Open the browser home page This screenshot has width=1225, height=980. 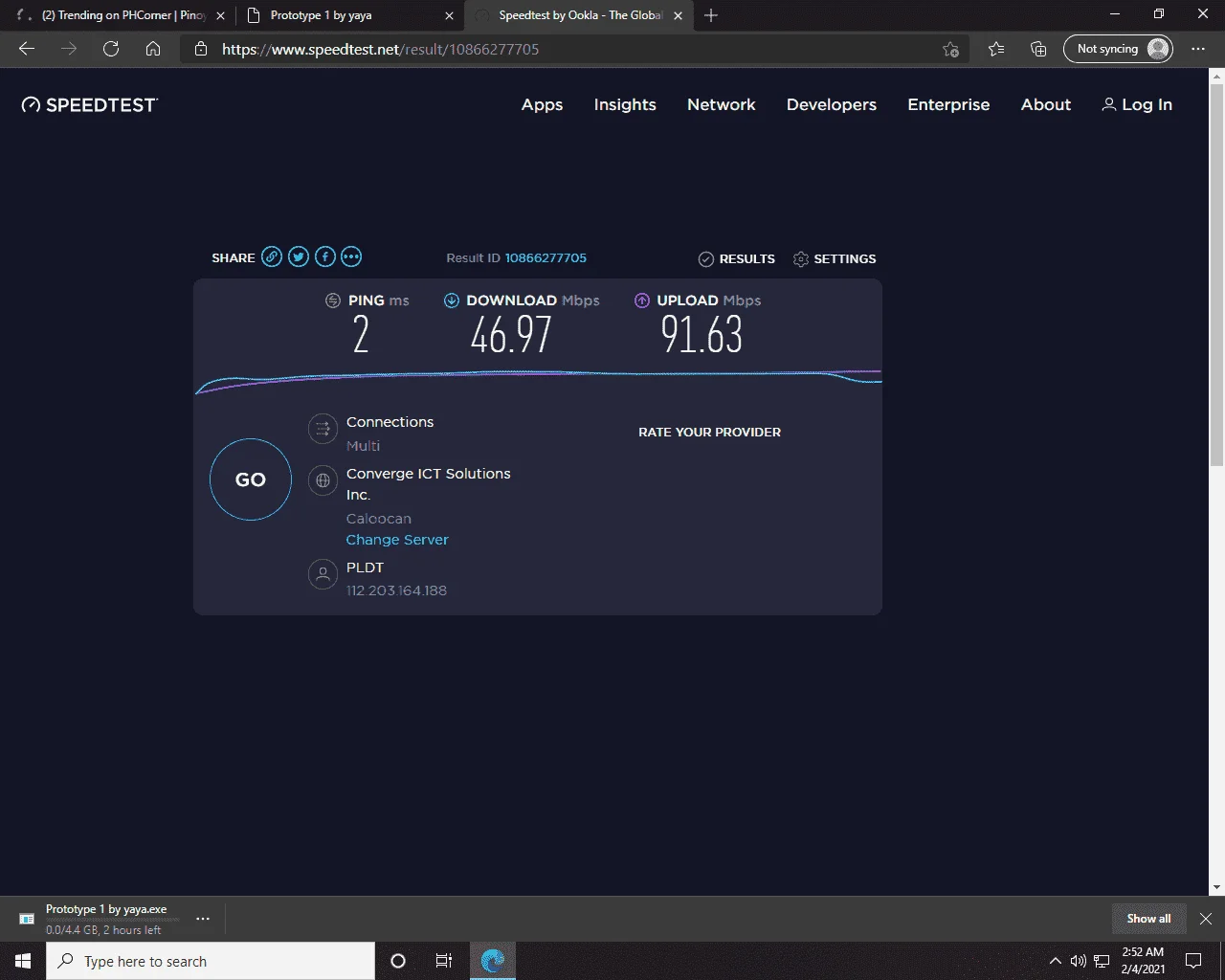(x=153, y=49)
